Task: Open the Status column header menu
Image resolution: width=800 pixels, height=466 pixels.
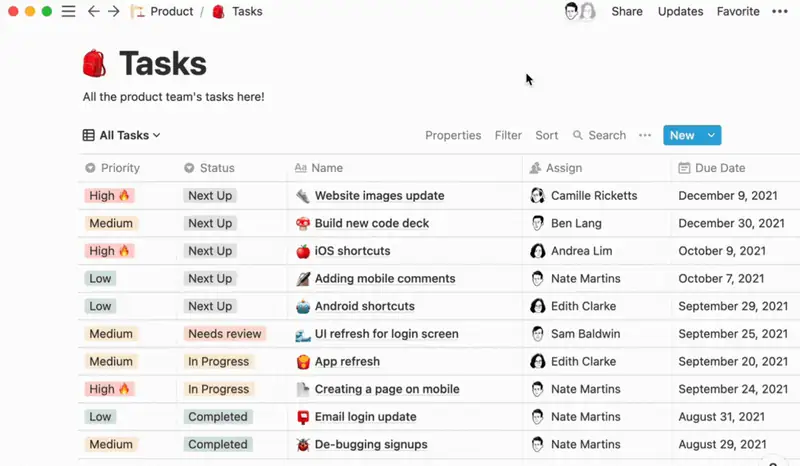Action: 209,168
